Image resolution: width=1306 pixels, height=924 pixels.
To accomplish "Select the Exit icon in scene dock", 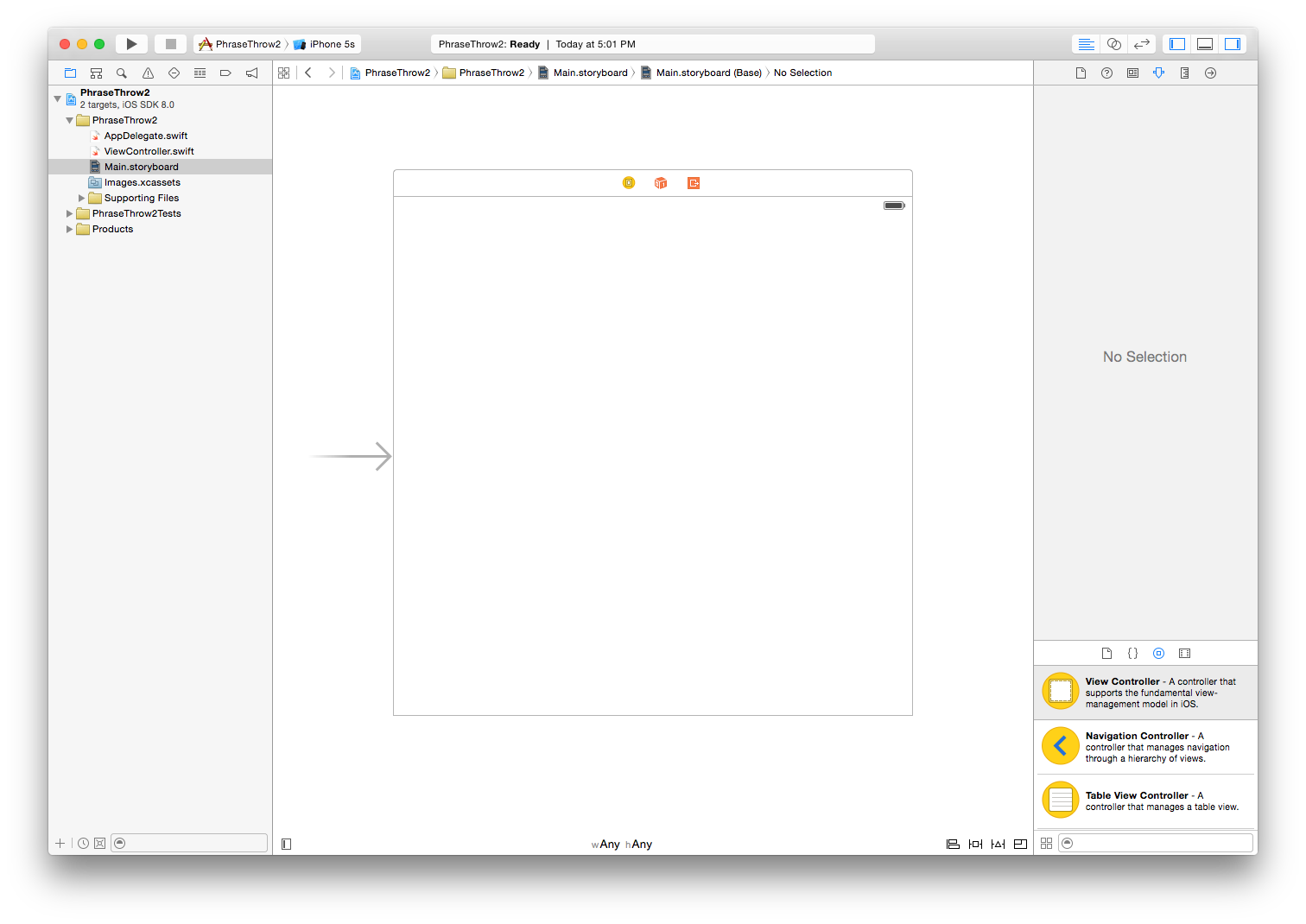I will pyautogui.click(x=694, y=183).
